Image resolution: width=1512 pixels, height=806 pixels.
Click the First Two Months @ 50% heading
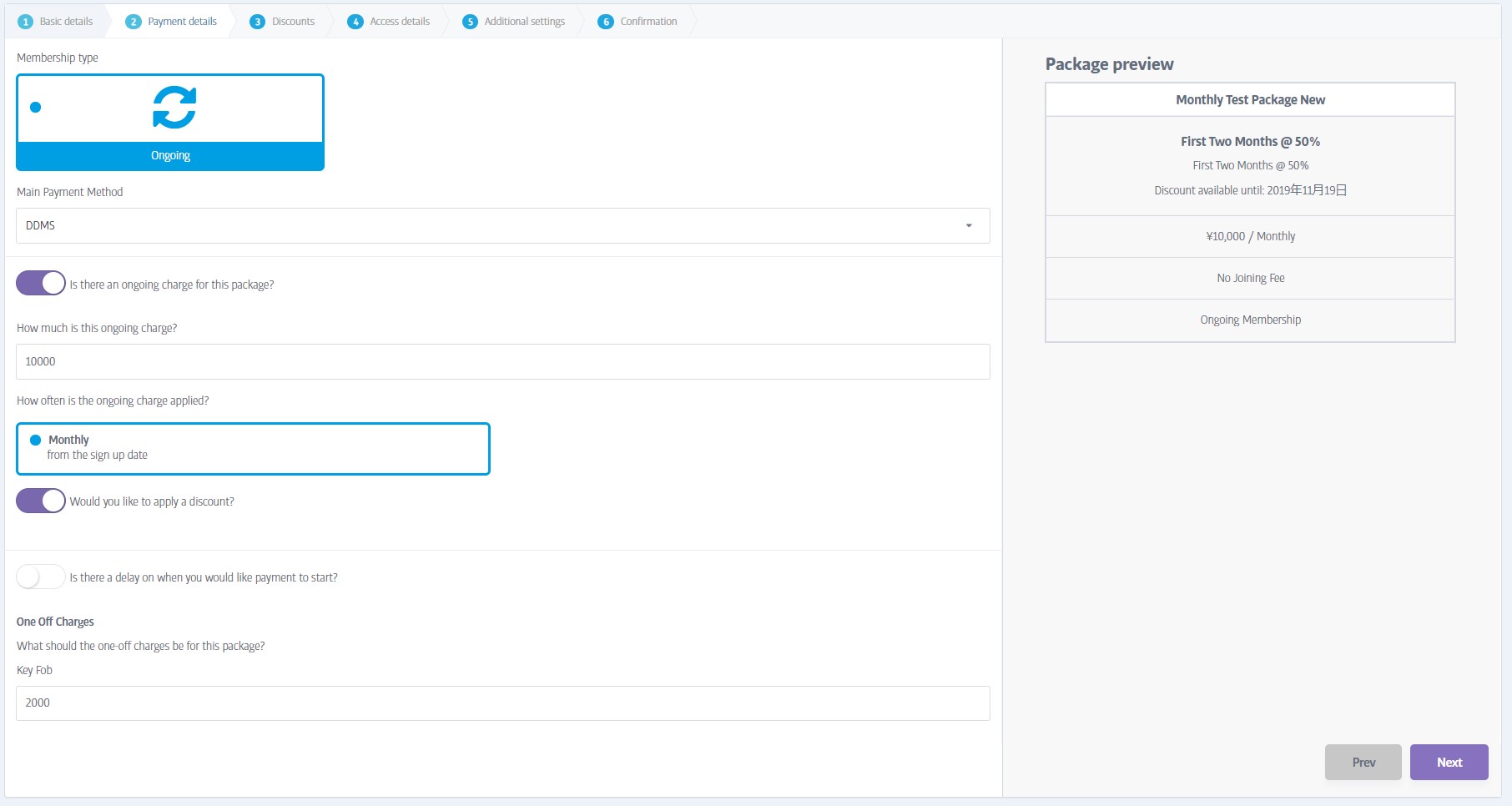click(1250, 142)
